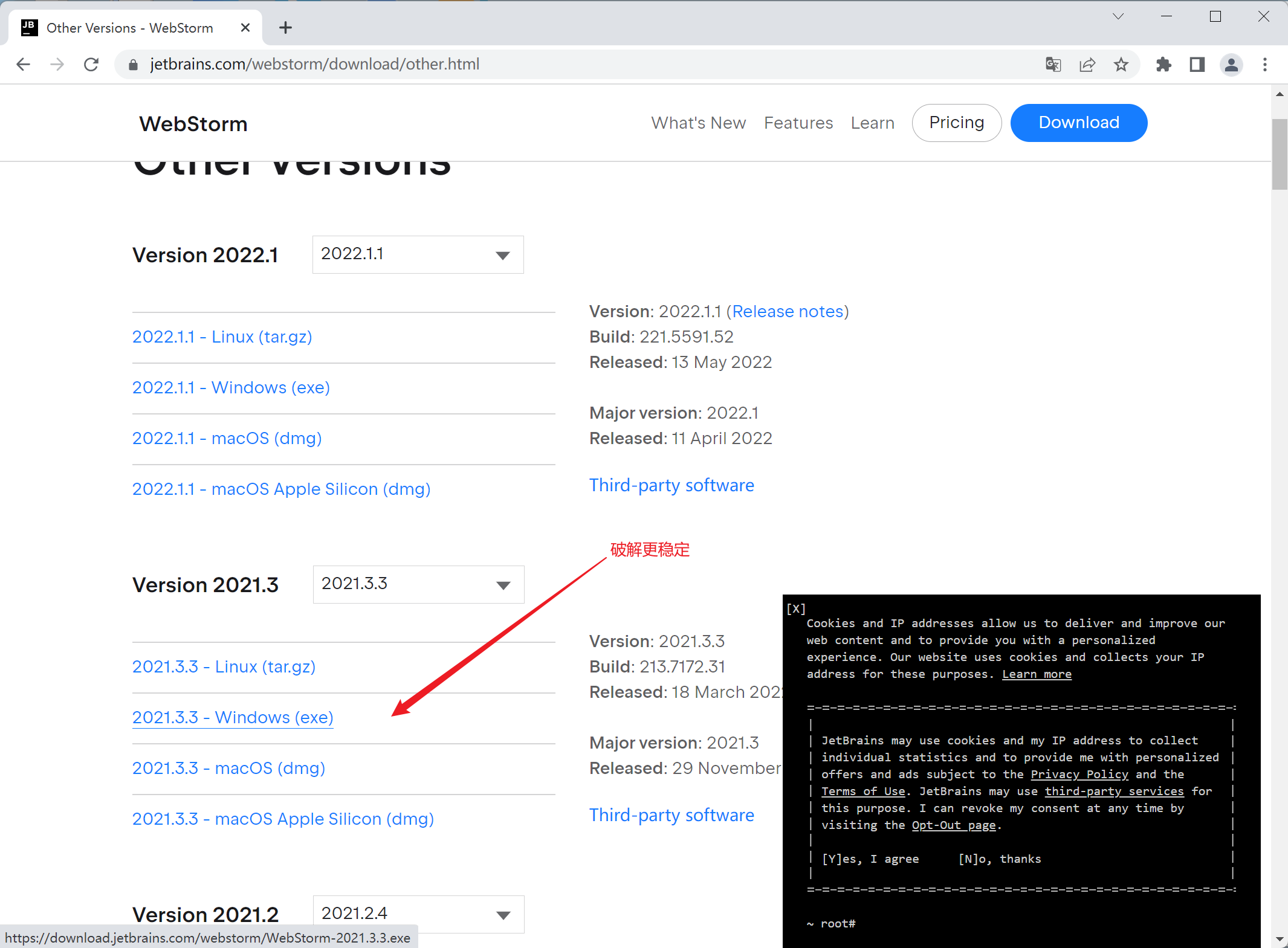
Task: Bookmark page with star icon
Action: click(x=1121, y=64)
